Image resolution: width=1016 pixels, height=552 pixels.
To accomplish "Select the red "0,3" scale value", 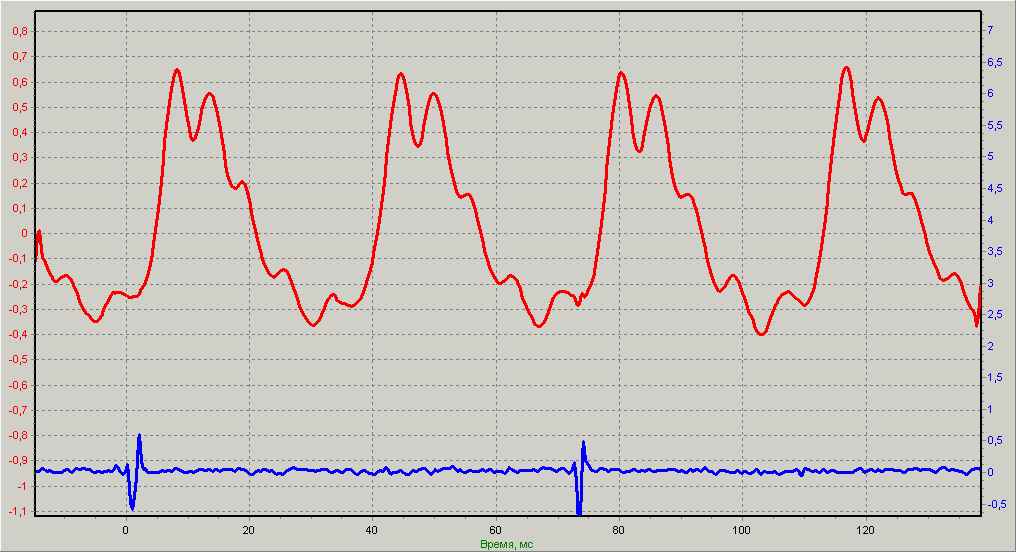I will pyautogui.click(x=20, y=157).
